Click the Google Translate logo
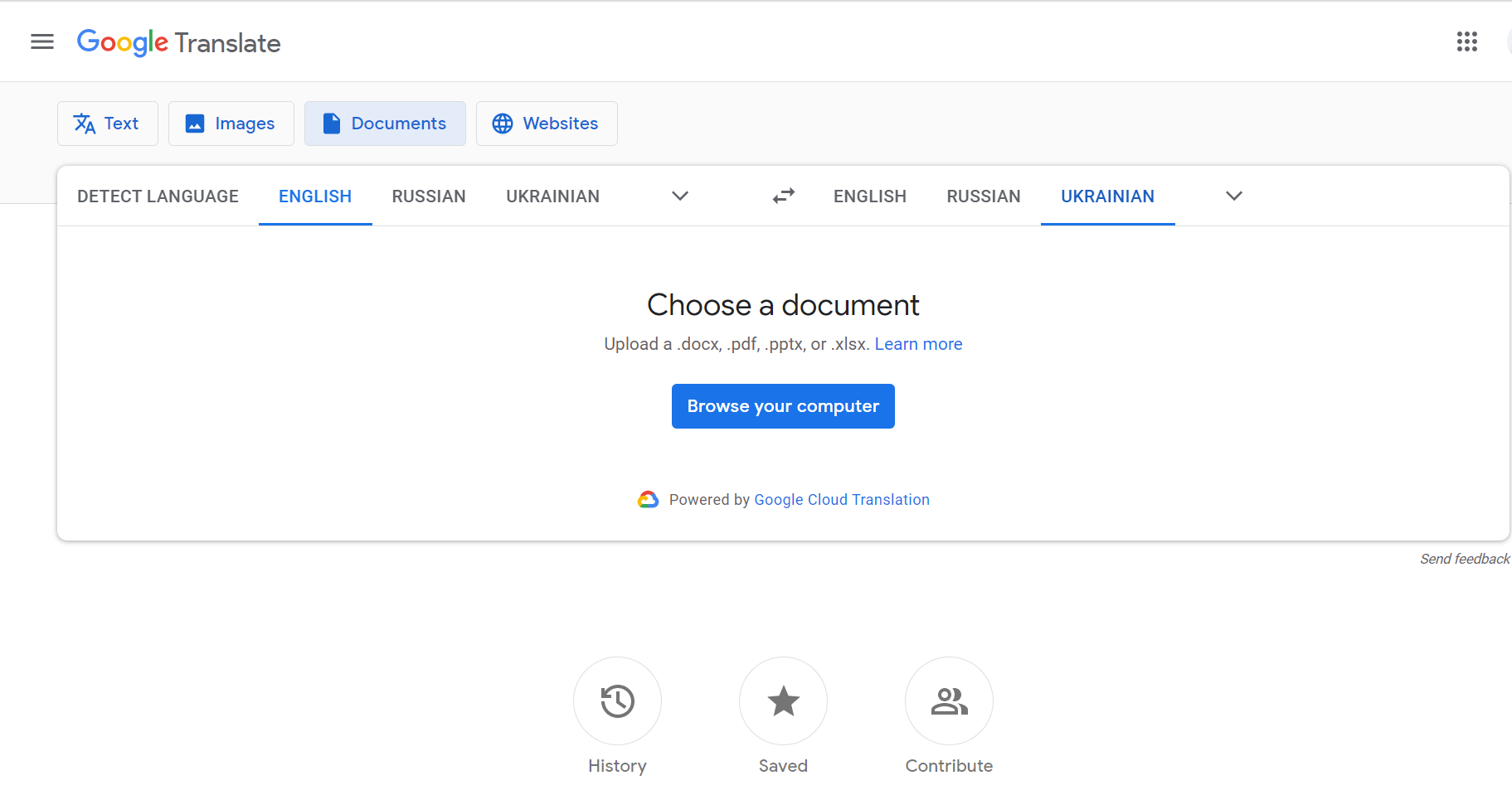Viewport: 1512px width, 795px height. tap(179, 42)
